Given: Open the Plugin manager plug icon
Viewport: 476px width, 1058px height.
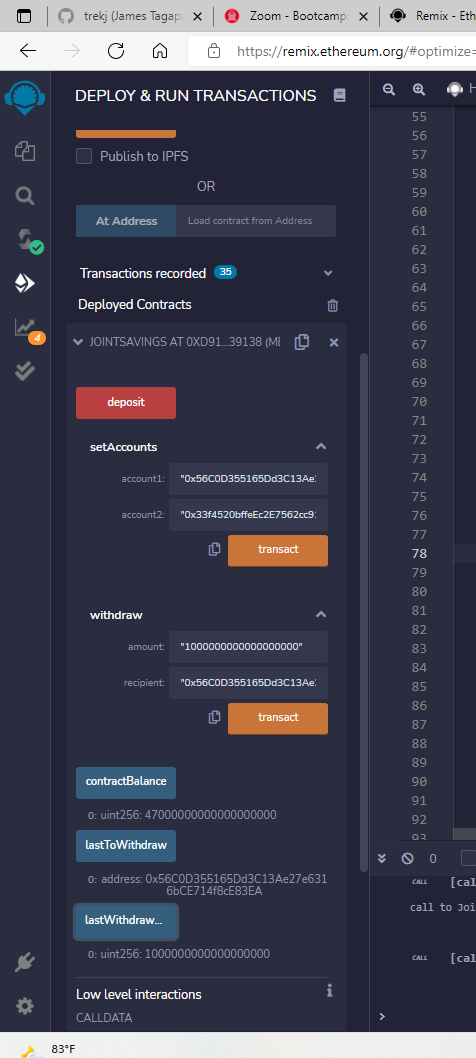Looking at the screenshot, I should [25, 963].
